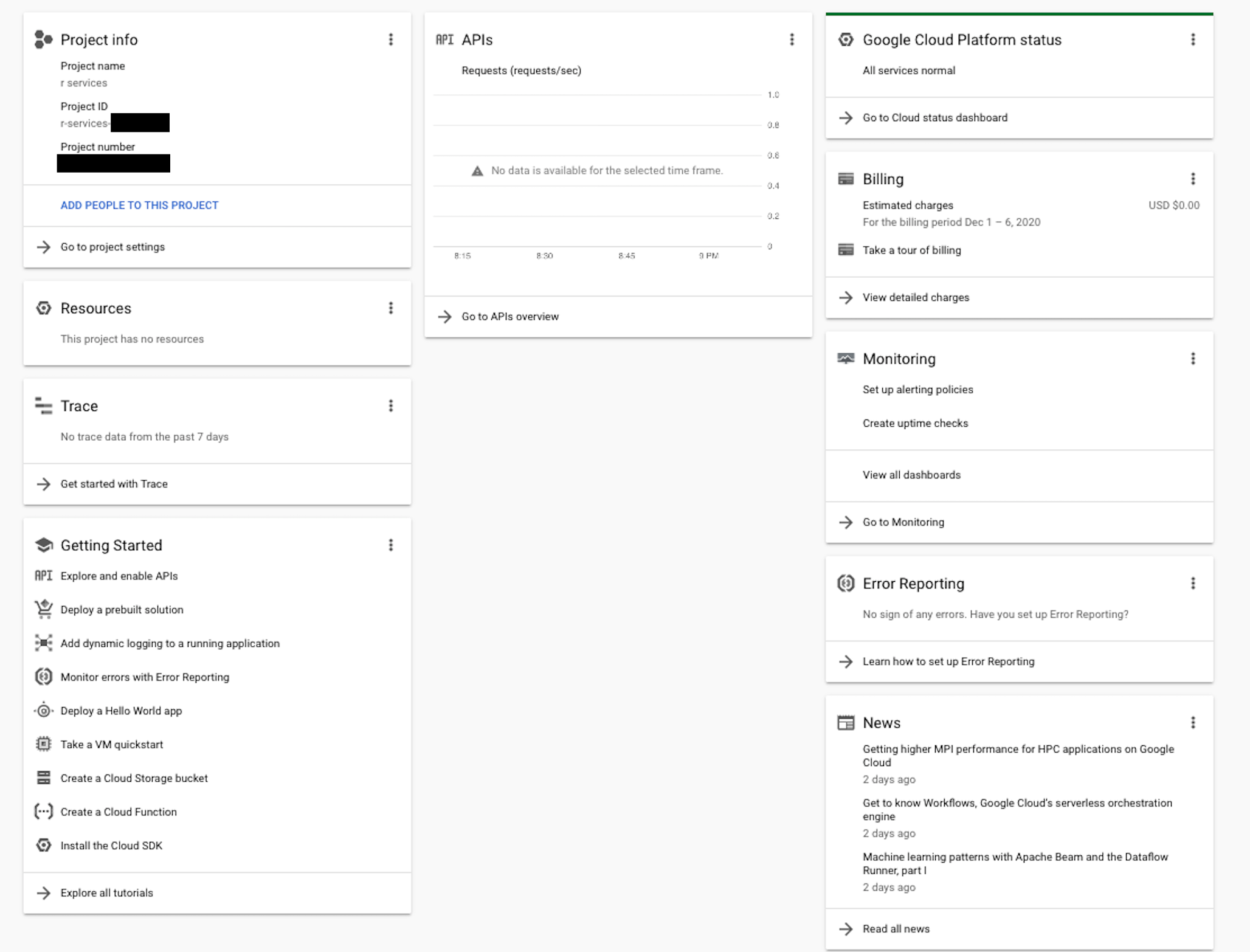Open the Google Cloud Platform status card menu

pyautogui.click(x=1193, y=40)
